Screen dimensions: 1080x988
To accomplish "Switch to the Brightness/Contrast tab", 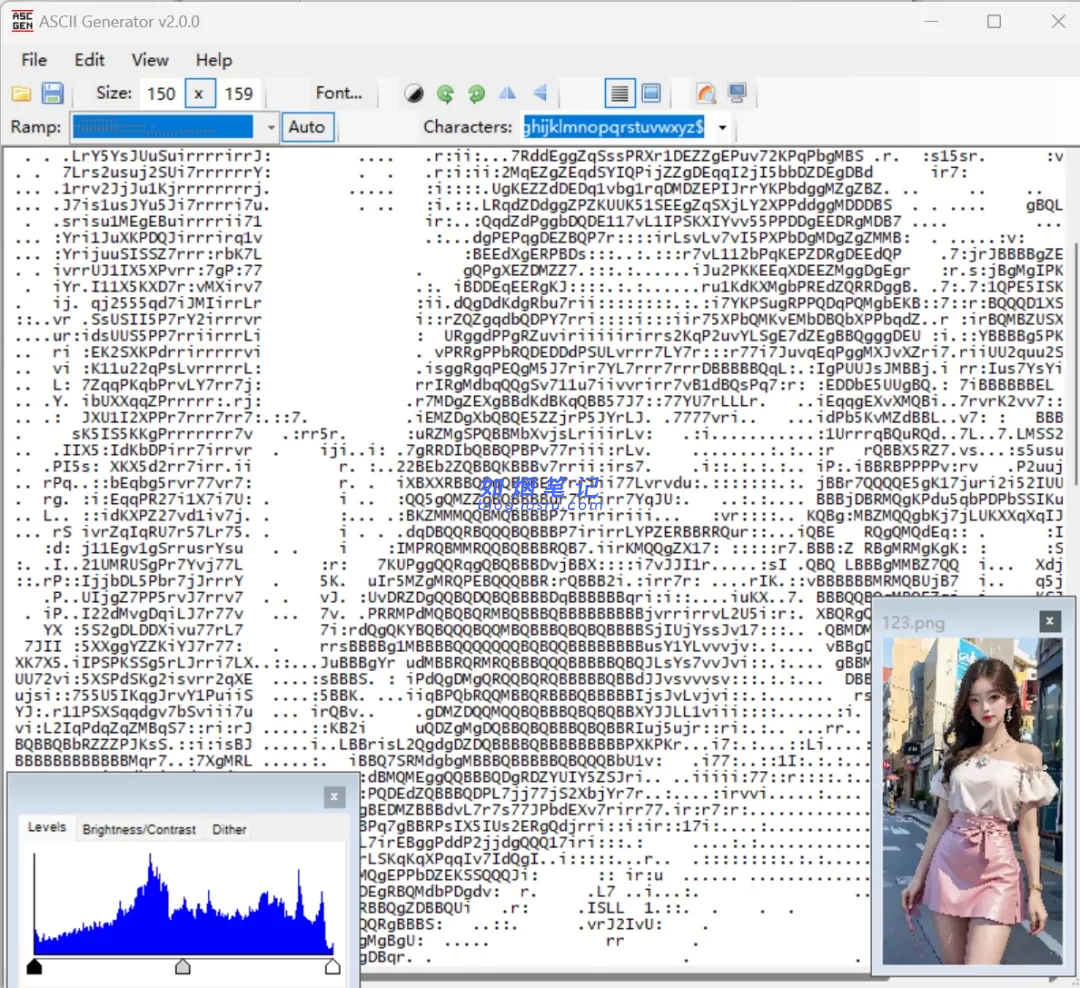I will pyautogui.click(x=139, y=829).
